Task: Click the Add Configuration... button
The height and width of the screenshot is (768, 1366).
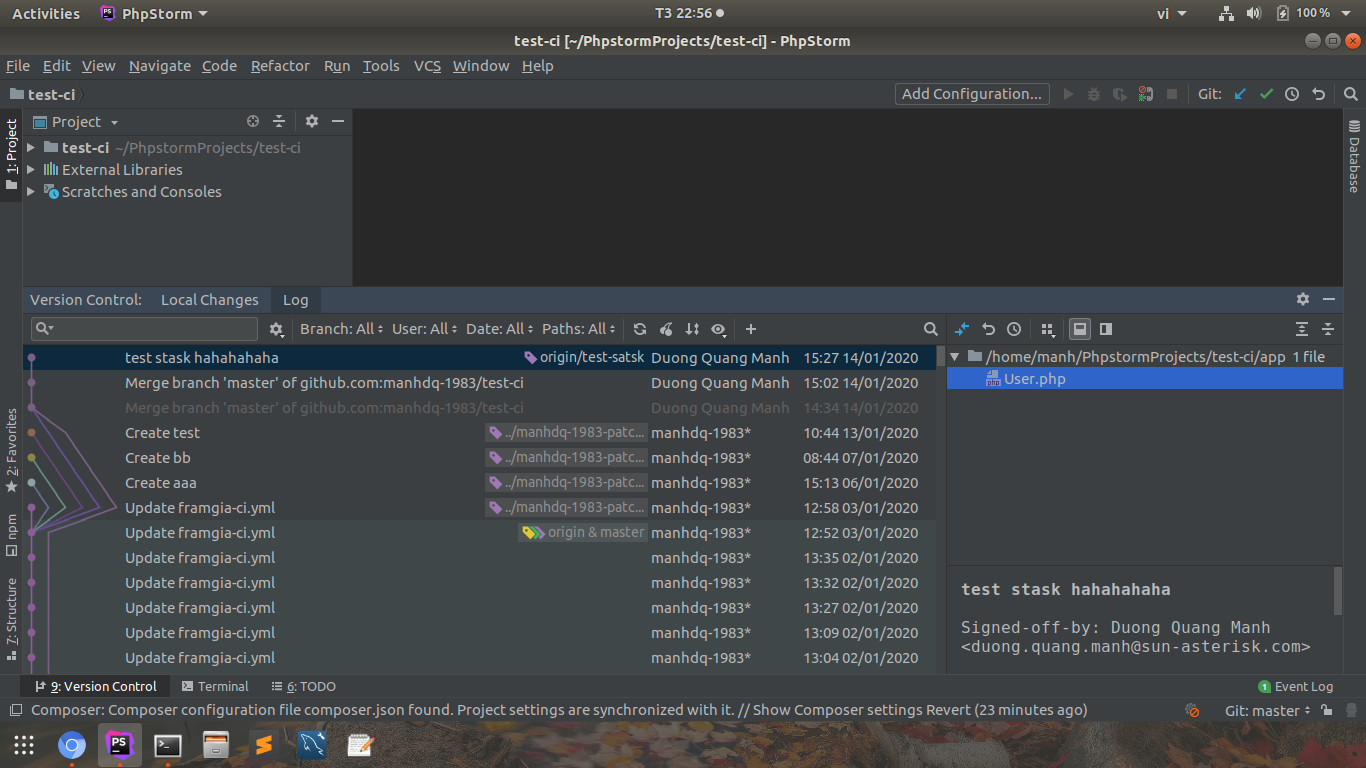Action: [x=972, y=94]
